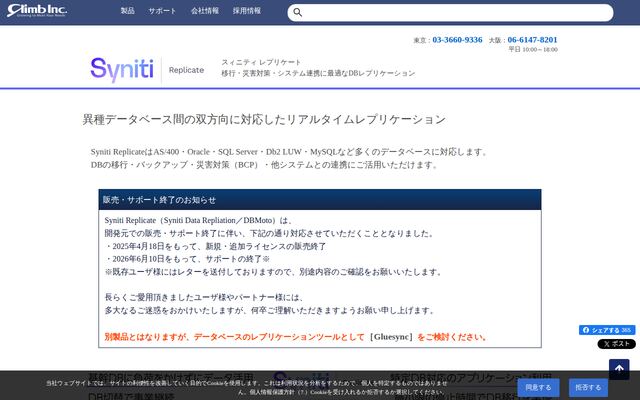Open the 個人情報保護方針 link in cookie banner
Viewport: 640px width, 400px height.
coord(273,392)
